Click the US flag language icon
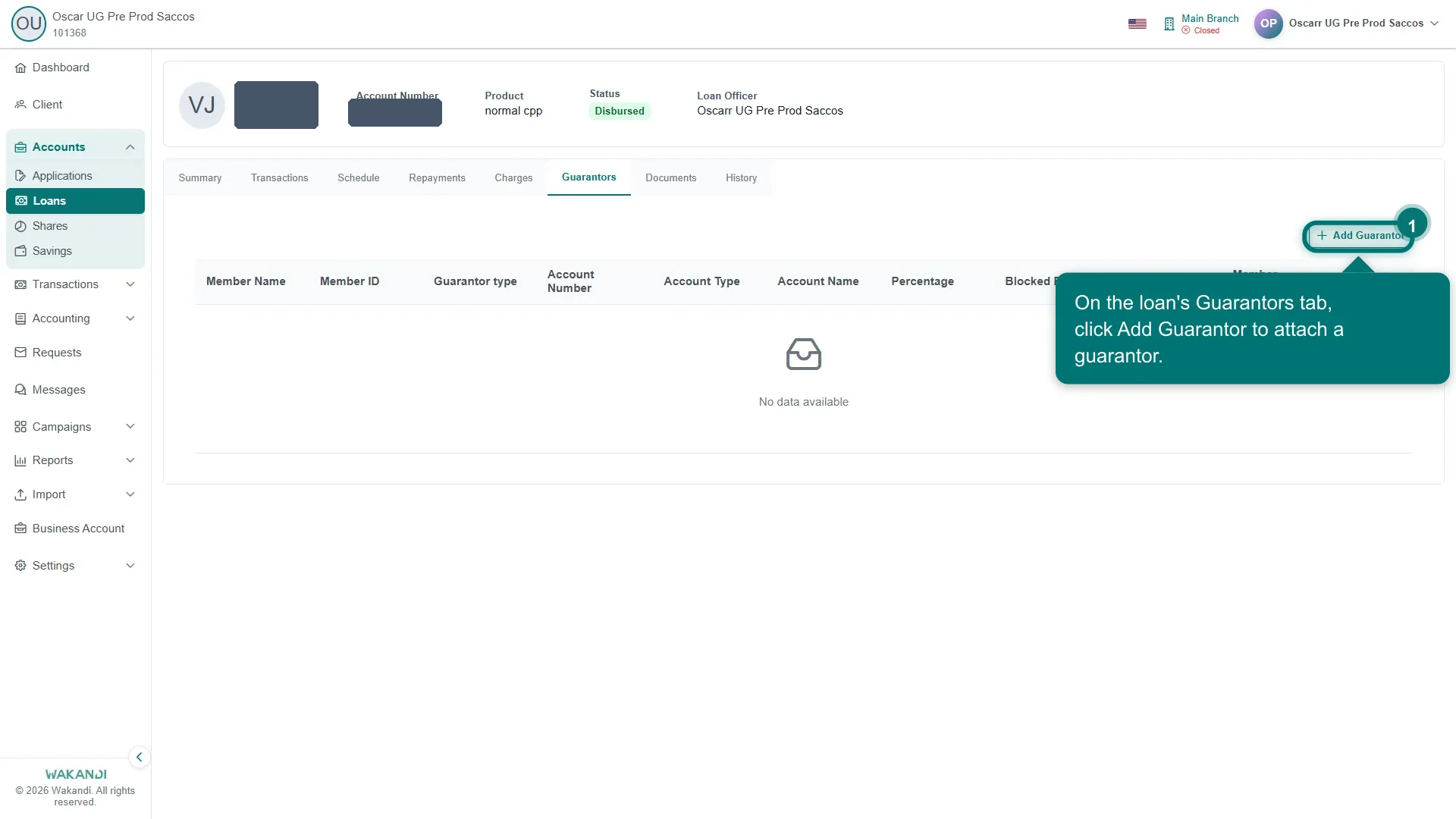Image resolution: width=1456 pixels, height=819 pixels. pos(1137,24)
